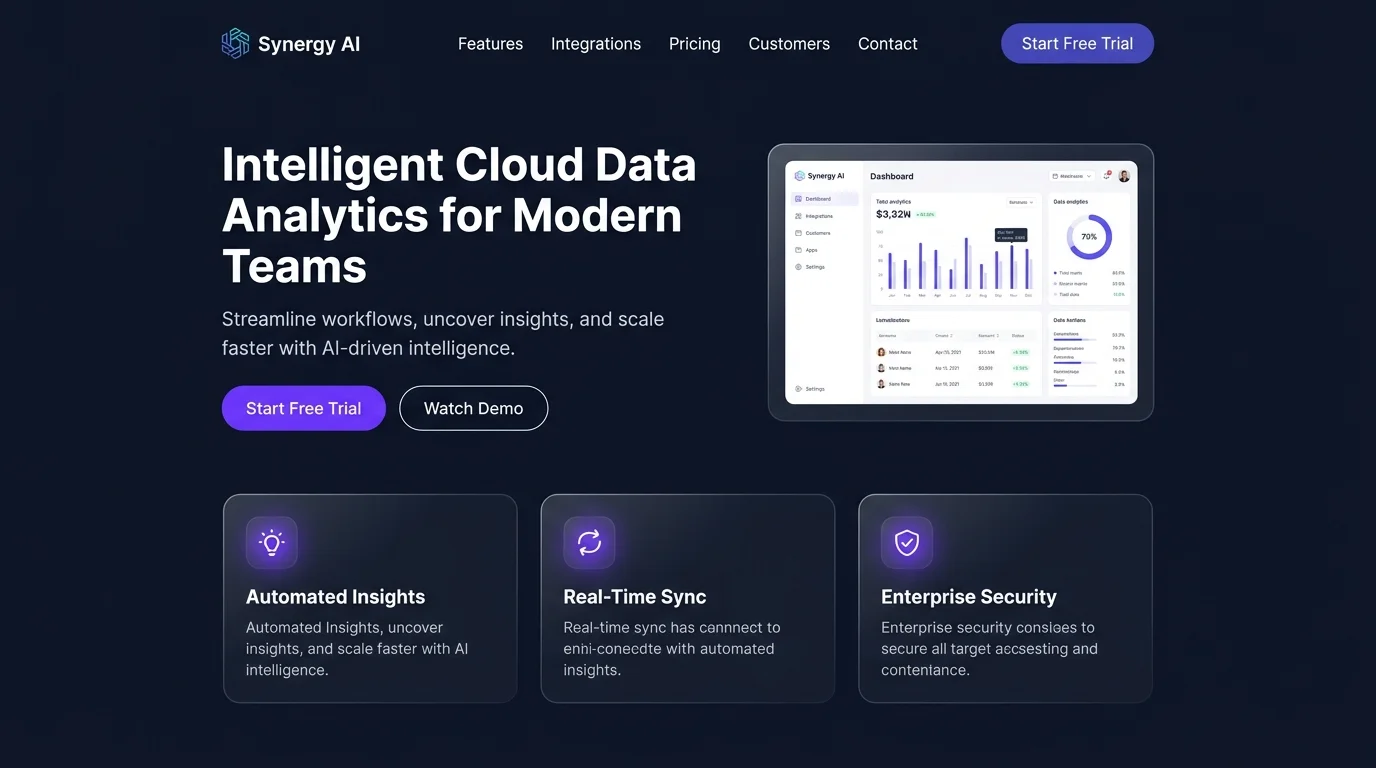Click the Apps icon in preview sidebar
1376x768 pixels.
pos(798,250)
